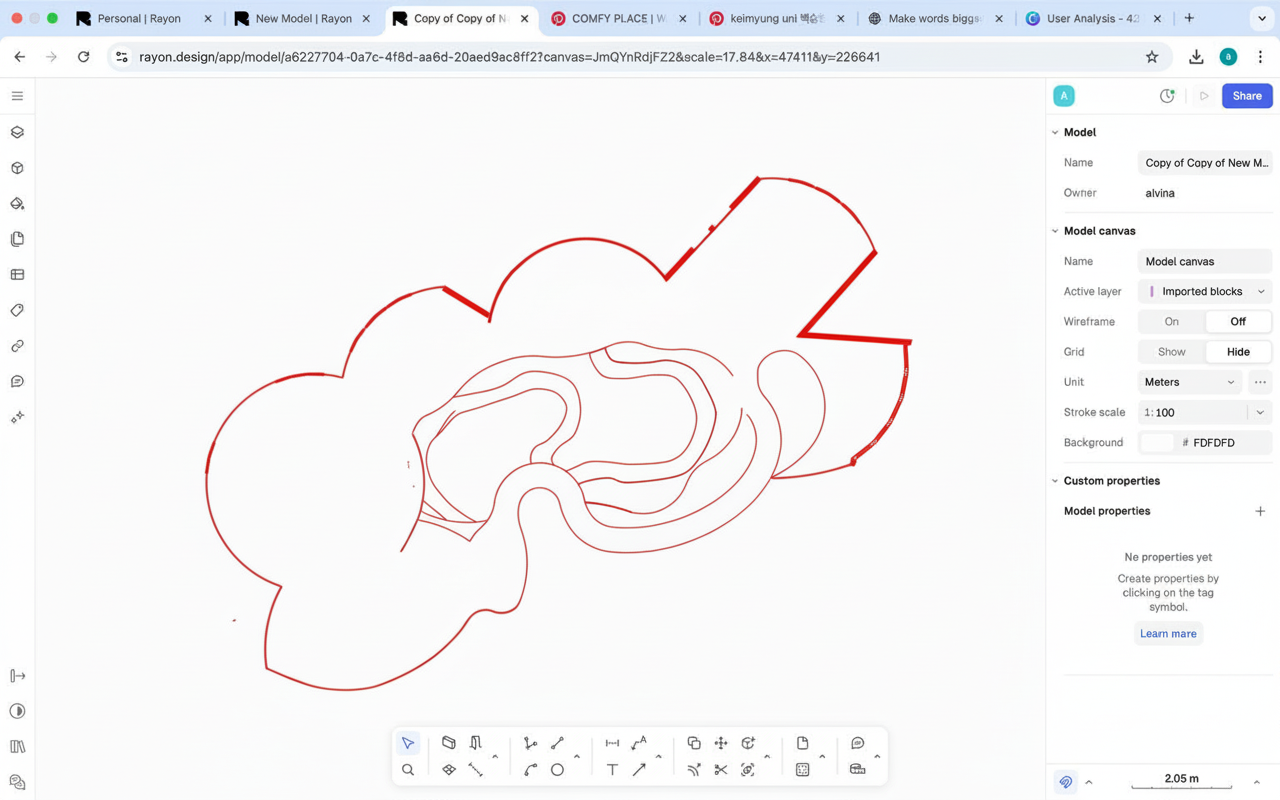This screenshot has height=800, width=1280.
Task: Set Grid to Show
Action: [x=1171, y=352]
